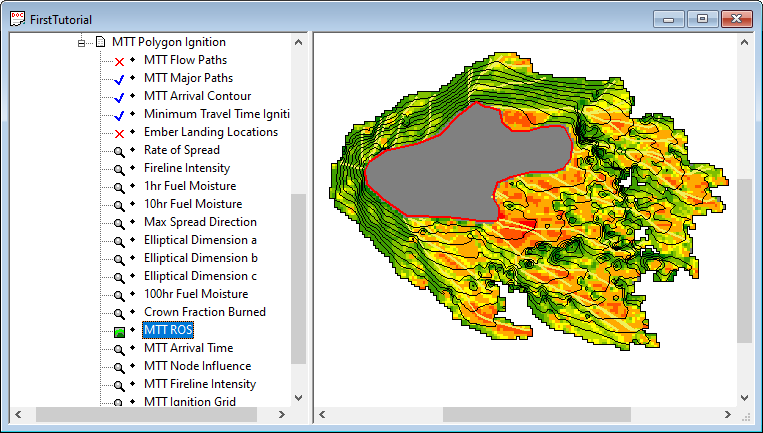The height and width of the screenshot is (433, 763).
Task: Toggle the red X beside Ember Landing Locations
Action: 119,133
